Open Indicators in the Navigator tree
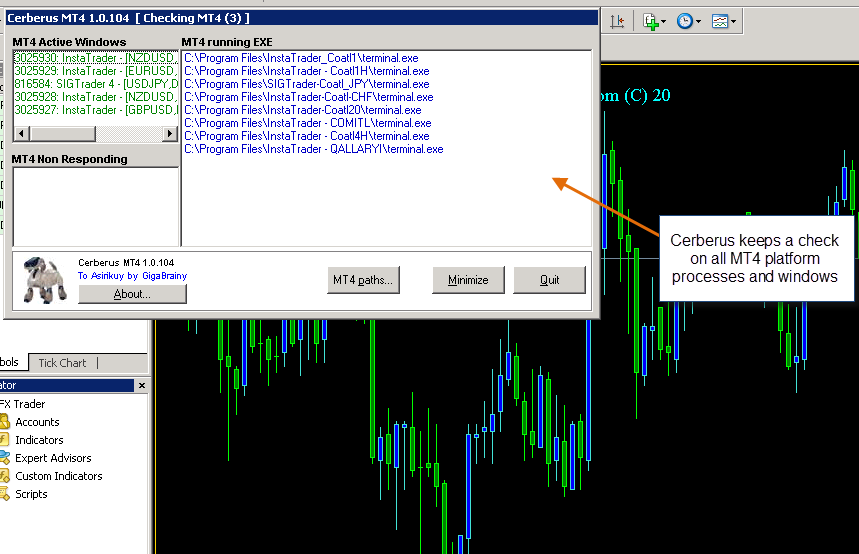Viewport: 859px width, 554px height. (x=39, y=440)
